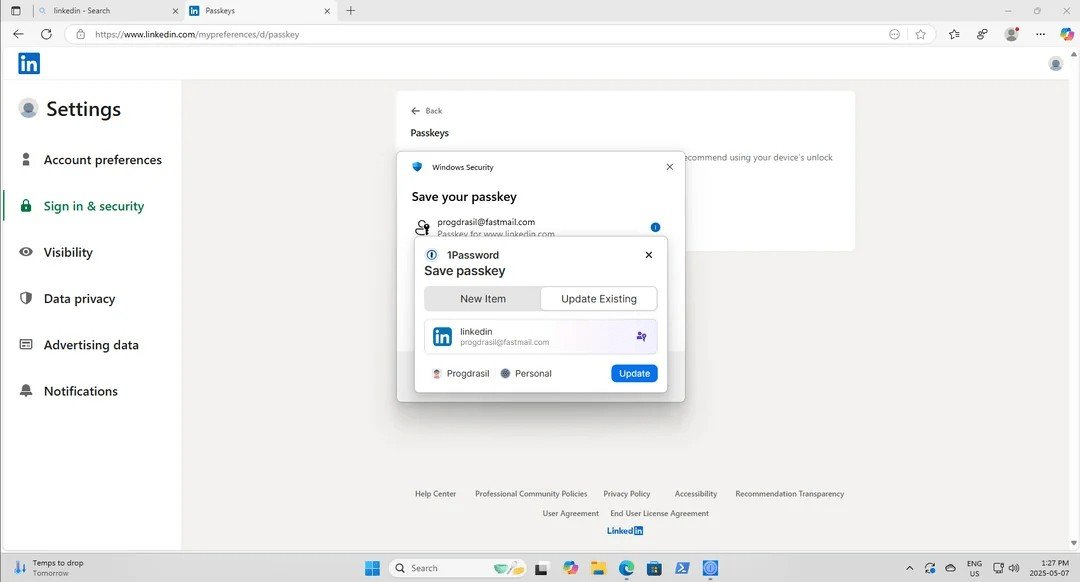Viewport: 1080px width, 582px height.
Task: Open Recommendation Transparency link
Action: point(789,494)
